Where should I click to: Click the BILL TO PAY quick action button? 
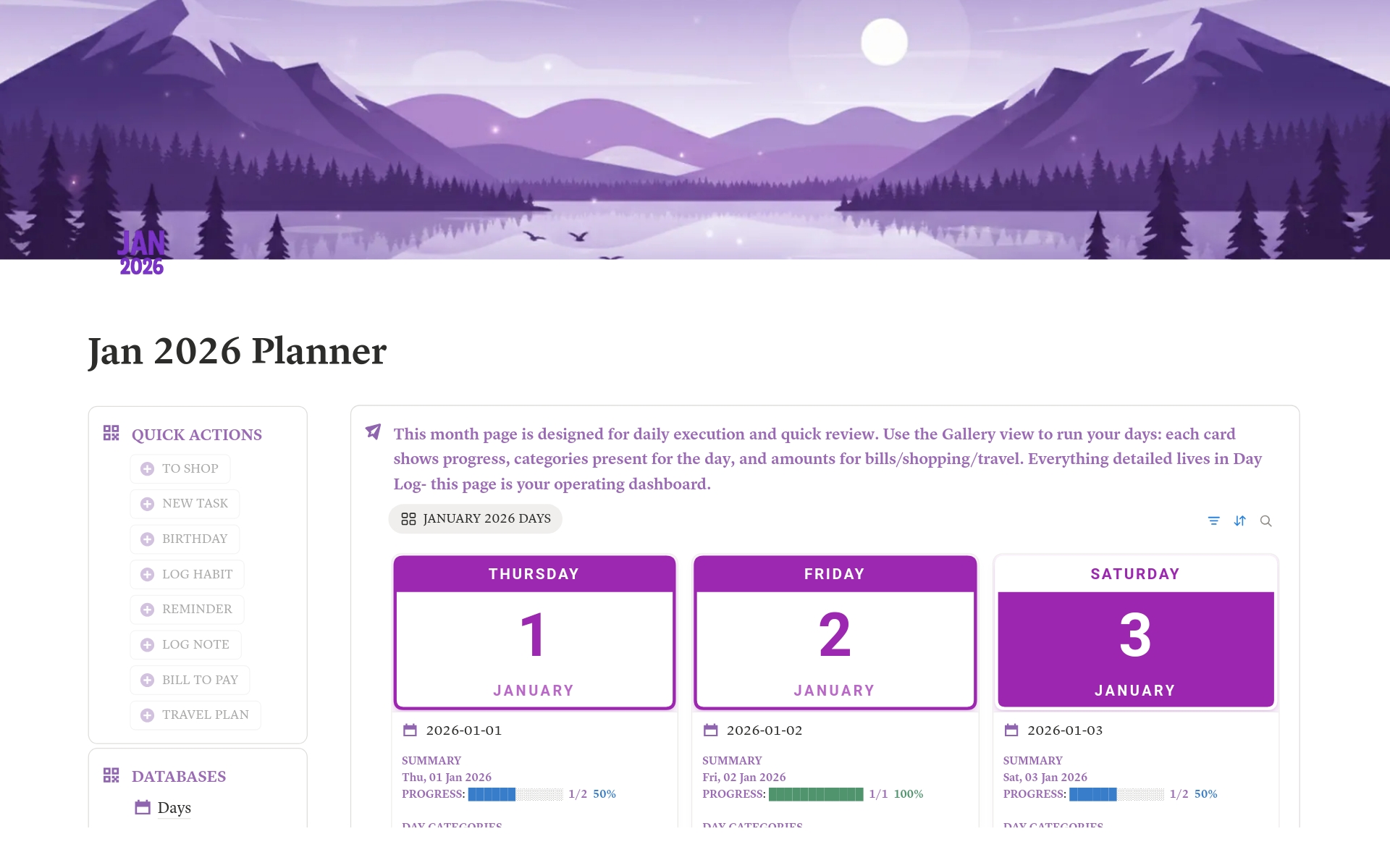pyautogui.click(x=189, y=679)
